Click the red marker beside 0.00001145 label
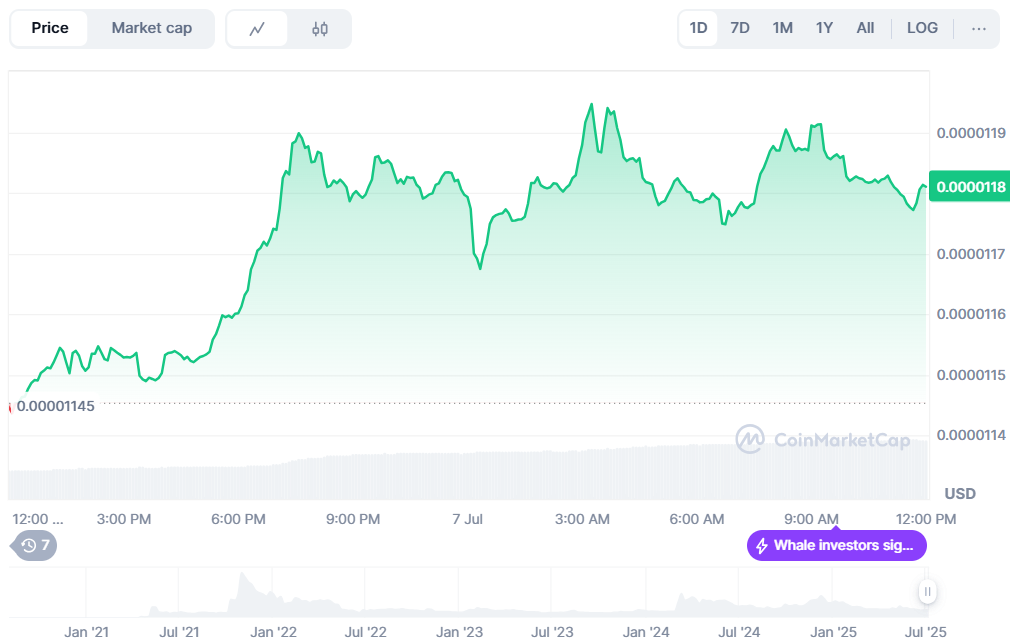1013x641 pixels. click(10, 407)
